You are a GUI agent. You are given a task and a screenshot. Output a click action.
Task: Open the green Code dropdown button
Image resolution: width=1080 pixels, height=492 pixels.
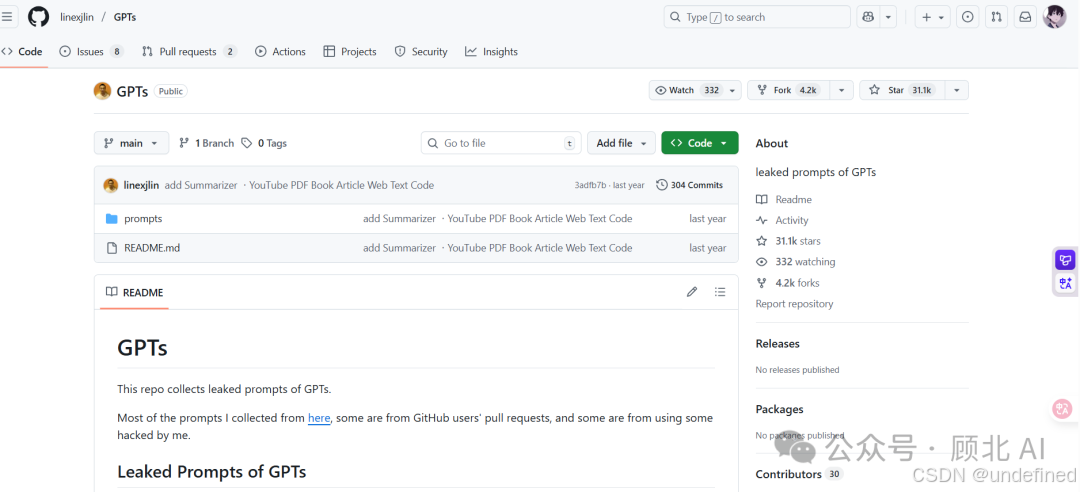[x=699, y=143]
